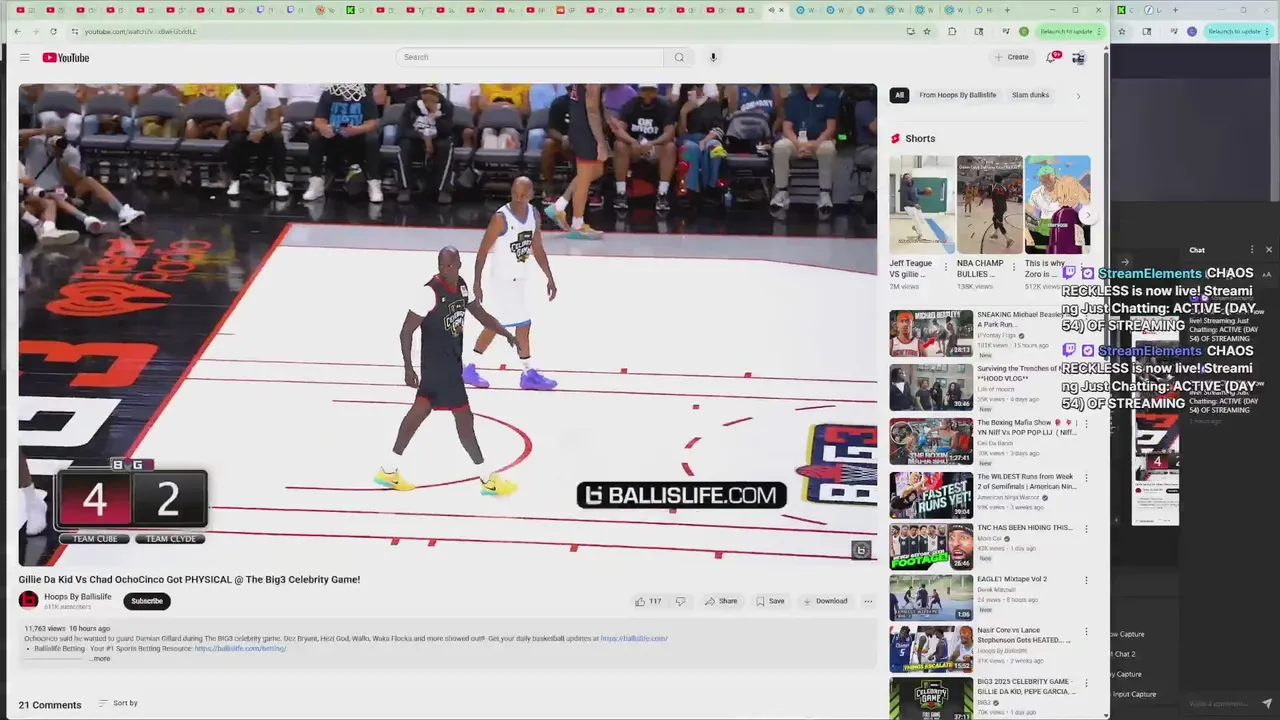Download the video

coord(825,601)
